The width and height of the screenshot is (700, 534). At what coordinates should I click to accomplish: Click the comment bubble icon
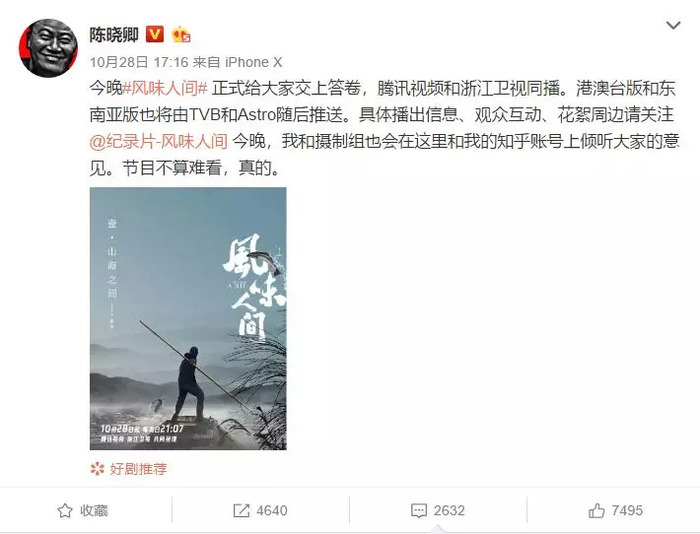click(419, 510)
